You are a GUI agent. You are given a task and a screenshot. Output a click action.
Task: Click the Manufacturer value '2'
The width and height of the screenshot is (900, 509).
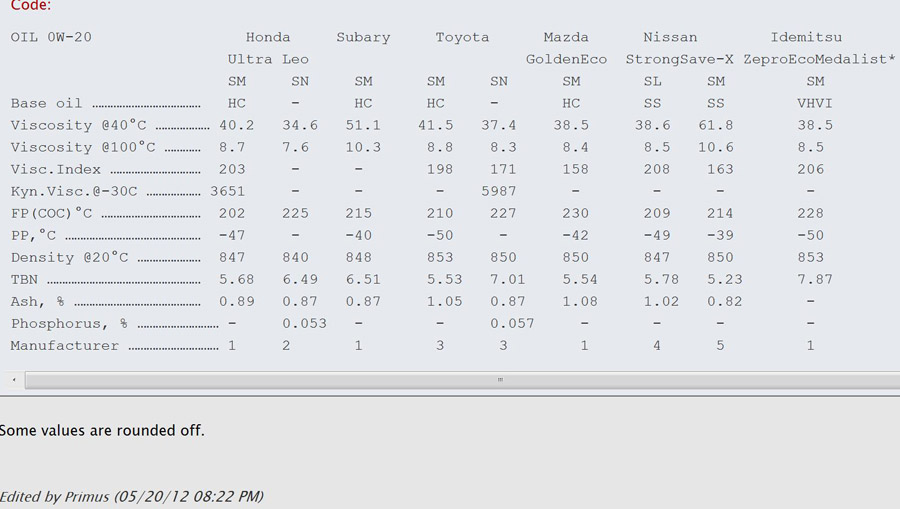tap(286, 345)
